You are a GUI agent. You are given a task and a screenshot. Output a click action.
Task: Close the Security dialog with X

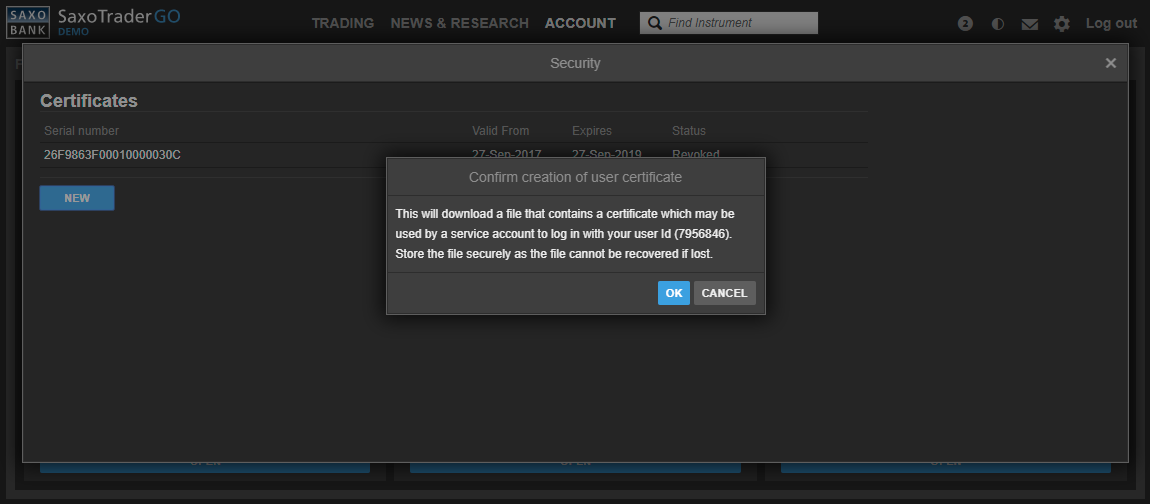[x=1110, y=63]
